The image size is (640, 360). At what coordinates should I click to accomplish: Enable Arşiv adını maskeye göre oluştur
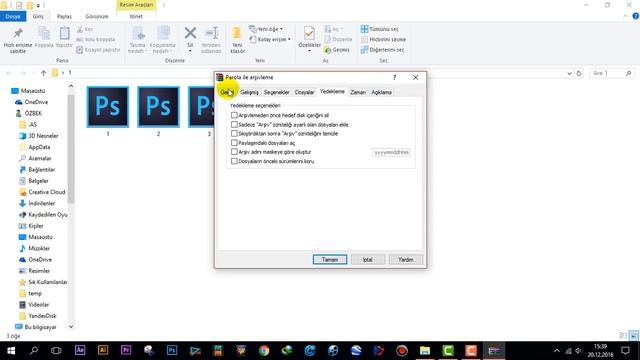pyautogui.click(x=234, y=152)
